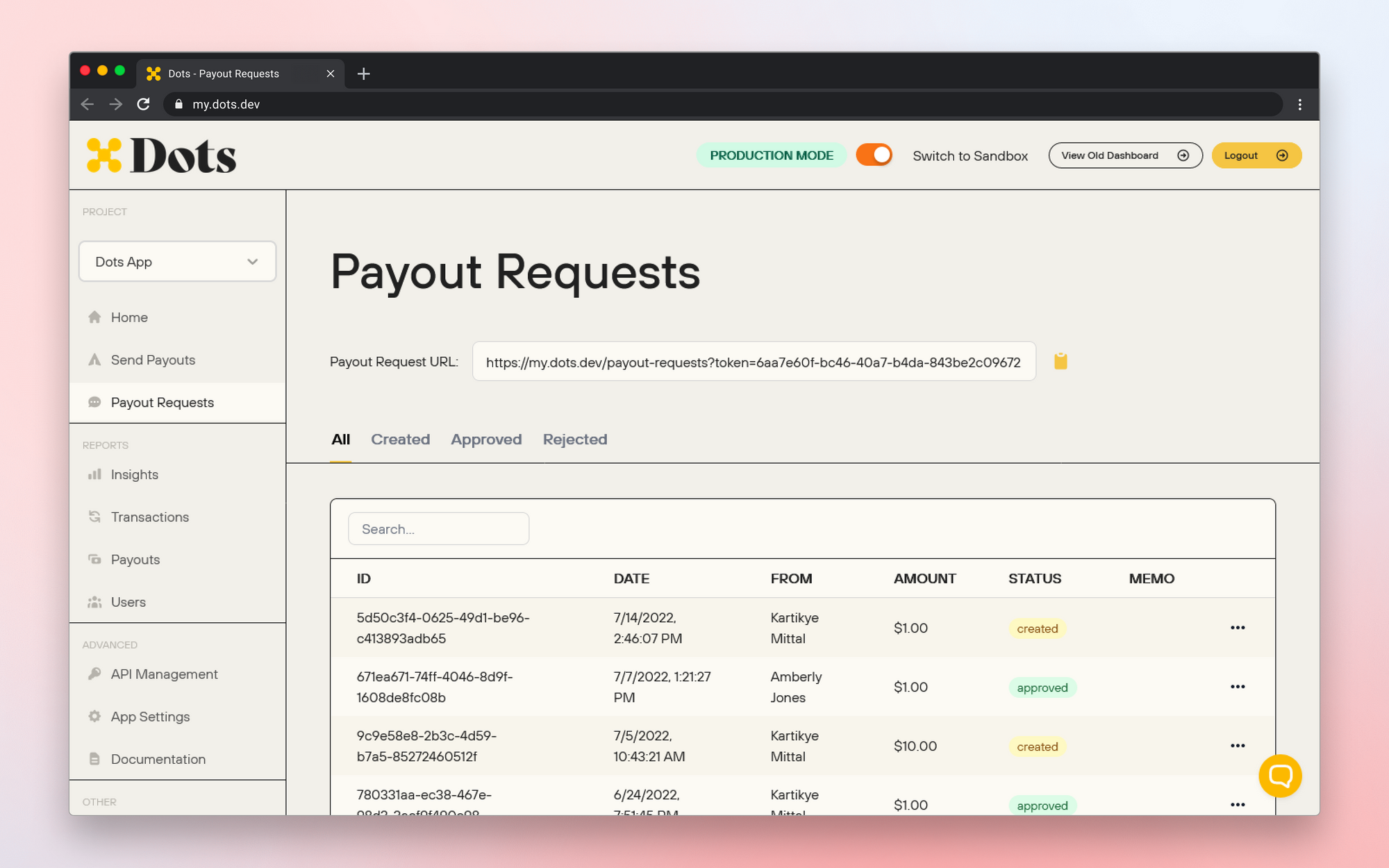The width and height of the screenshot is (1389, 868).
Task: Switch to Sandbox mode
Action: [x=970, y=156]
